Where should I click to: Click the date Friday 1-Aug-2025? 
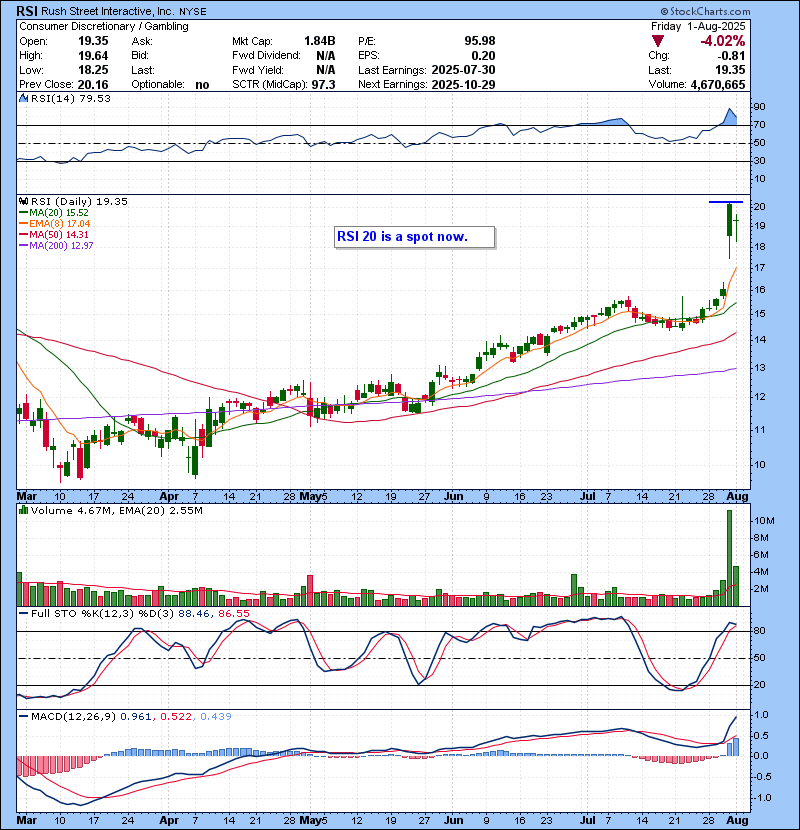point(698,26)
